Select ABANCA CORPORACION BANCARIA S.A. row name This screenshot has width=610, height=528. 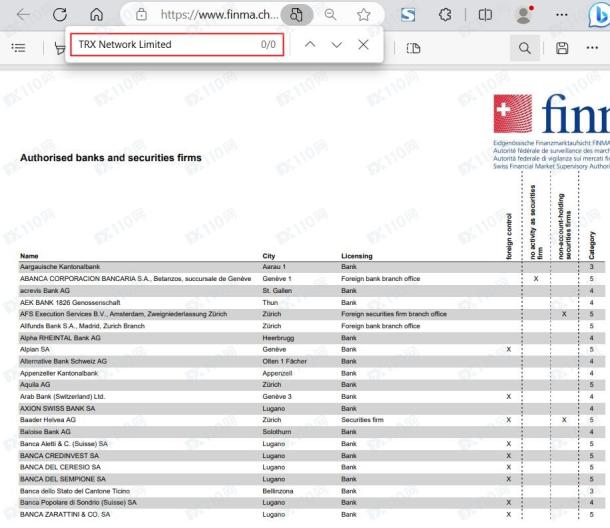pos(135,279)
